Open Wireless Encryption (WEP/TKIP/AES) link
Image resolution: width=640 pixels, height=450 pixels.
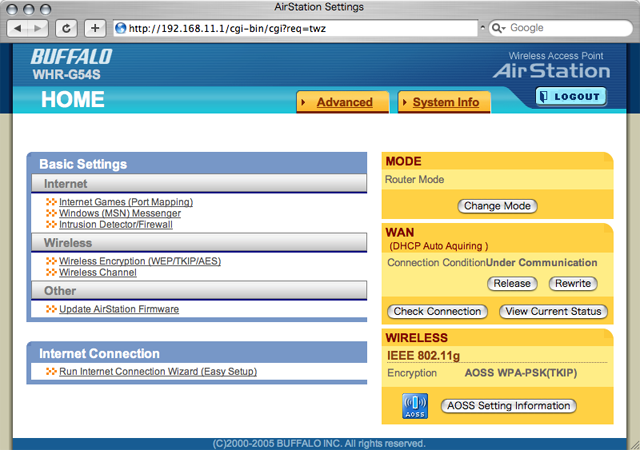[x=140, y=261]
